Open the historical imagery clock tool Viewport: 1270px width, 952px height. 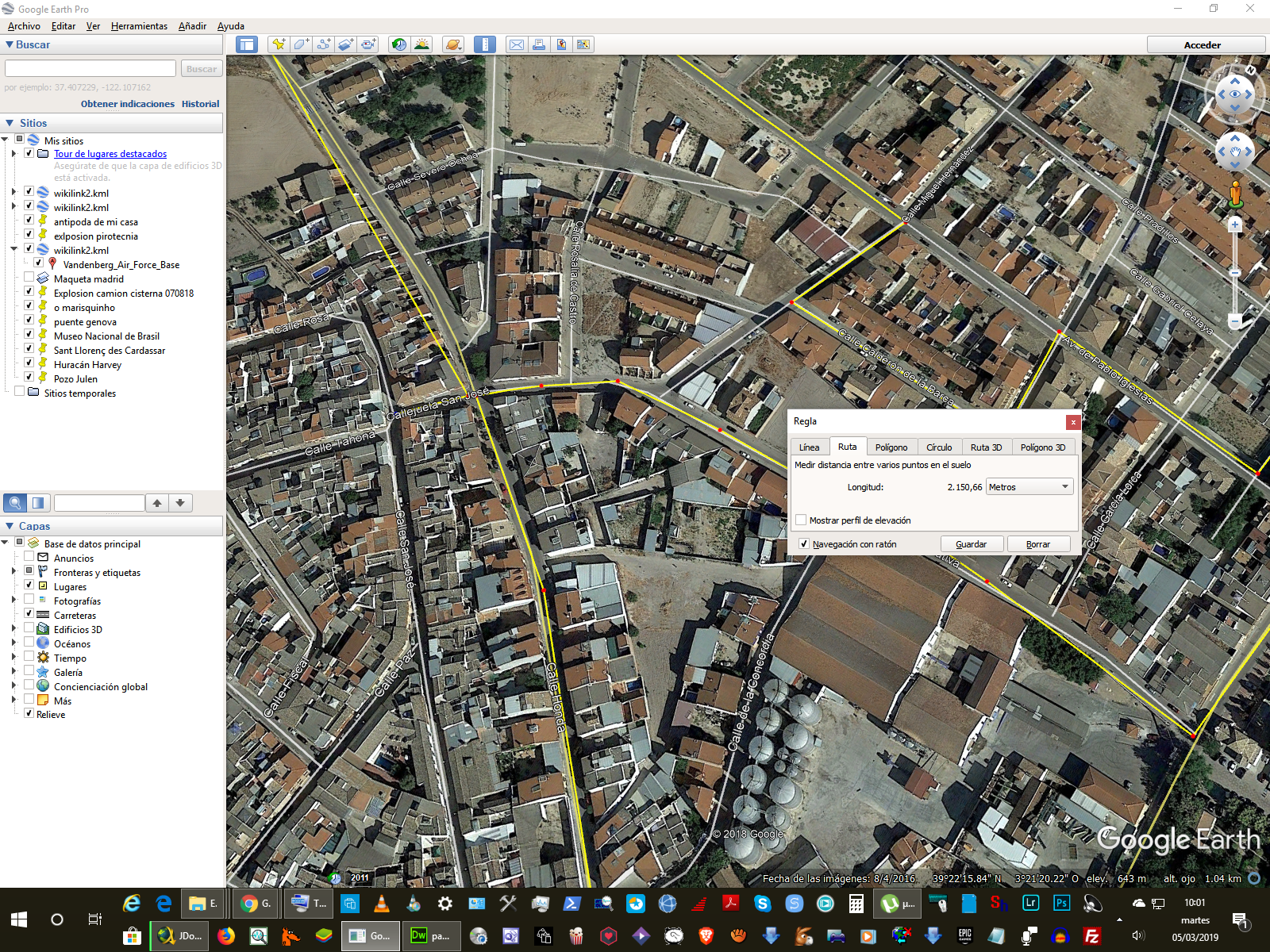(399, 44)
